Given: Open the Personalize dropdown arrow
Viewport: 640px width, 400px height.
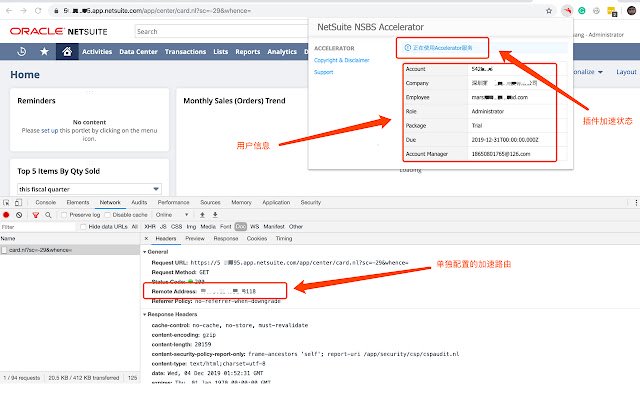Looking at the screenshot, I should (x=600, y=72).
